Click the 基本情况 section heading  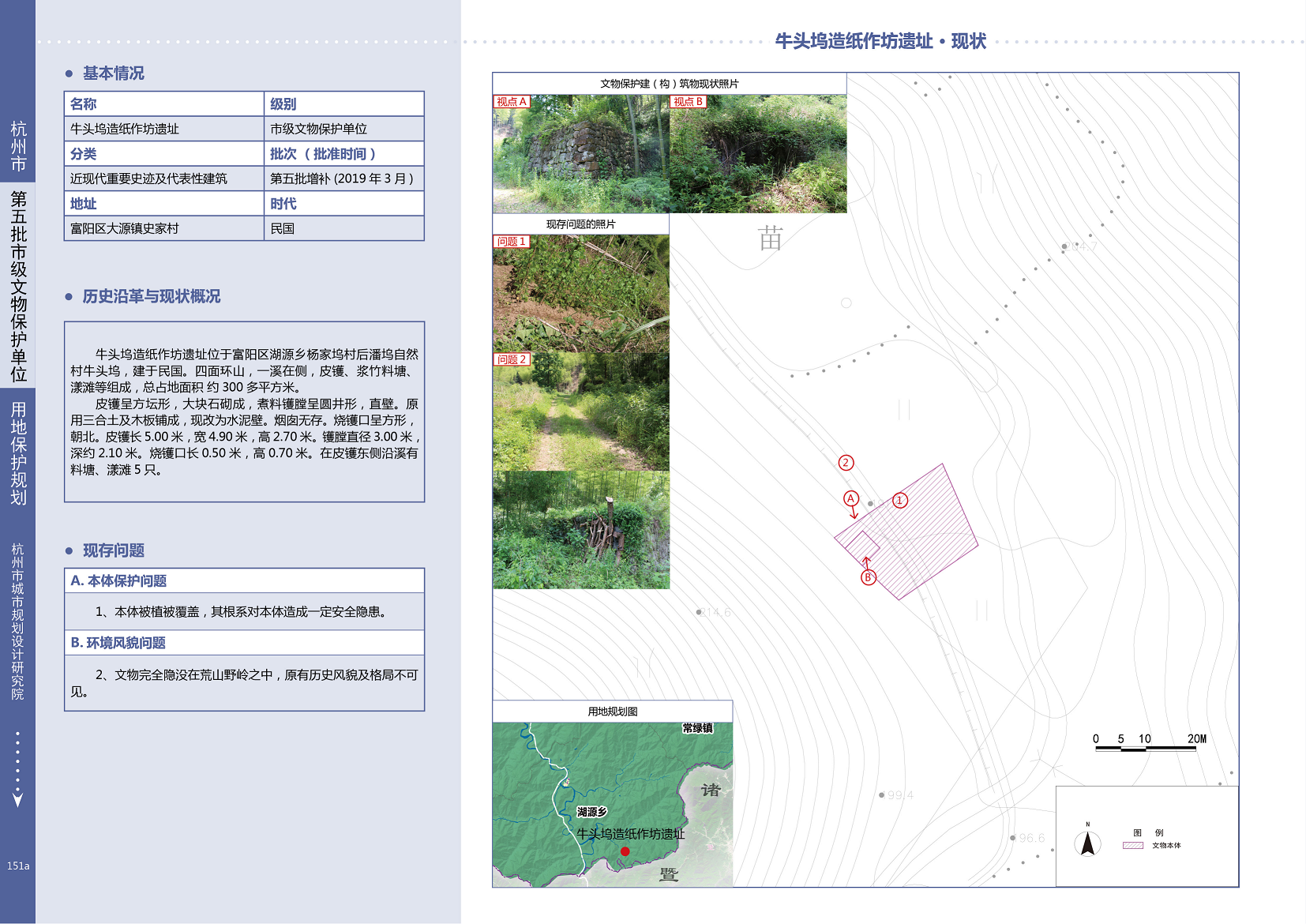pos(114,73)
